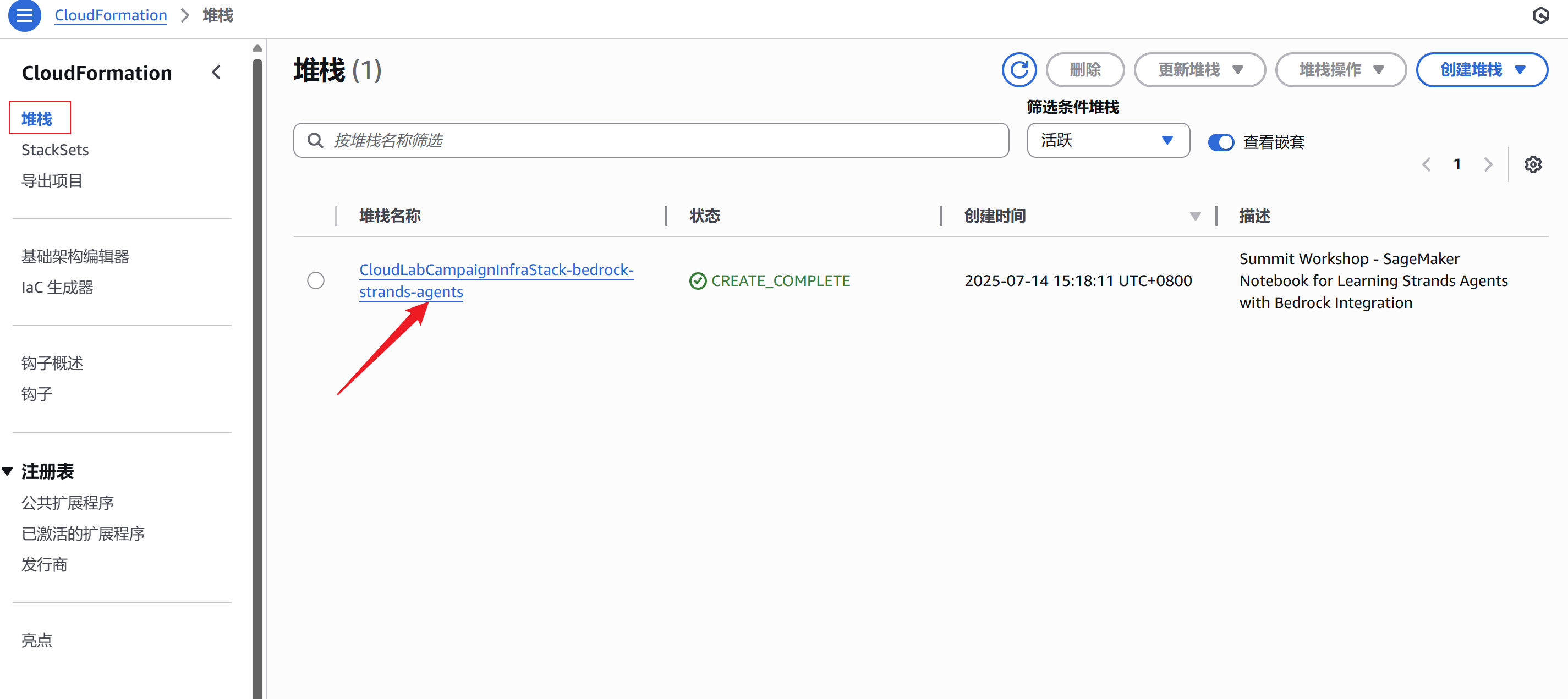The width and height of the screenshot is (1568, 699).
Task: Expand the 更新堆栈 dropdown button
Action: (1199, 70)
